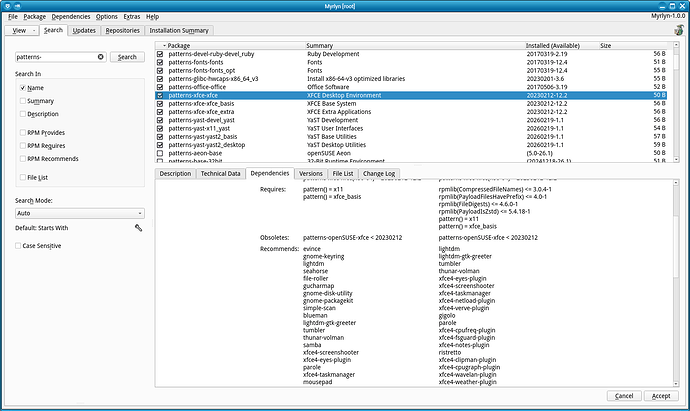Open the Extras menu
The width and height of the screenshot is (690, 411).
(x=132, y=17)
